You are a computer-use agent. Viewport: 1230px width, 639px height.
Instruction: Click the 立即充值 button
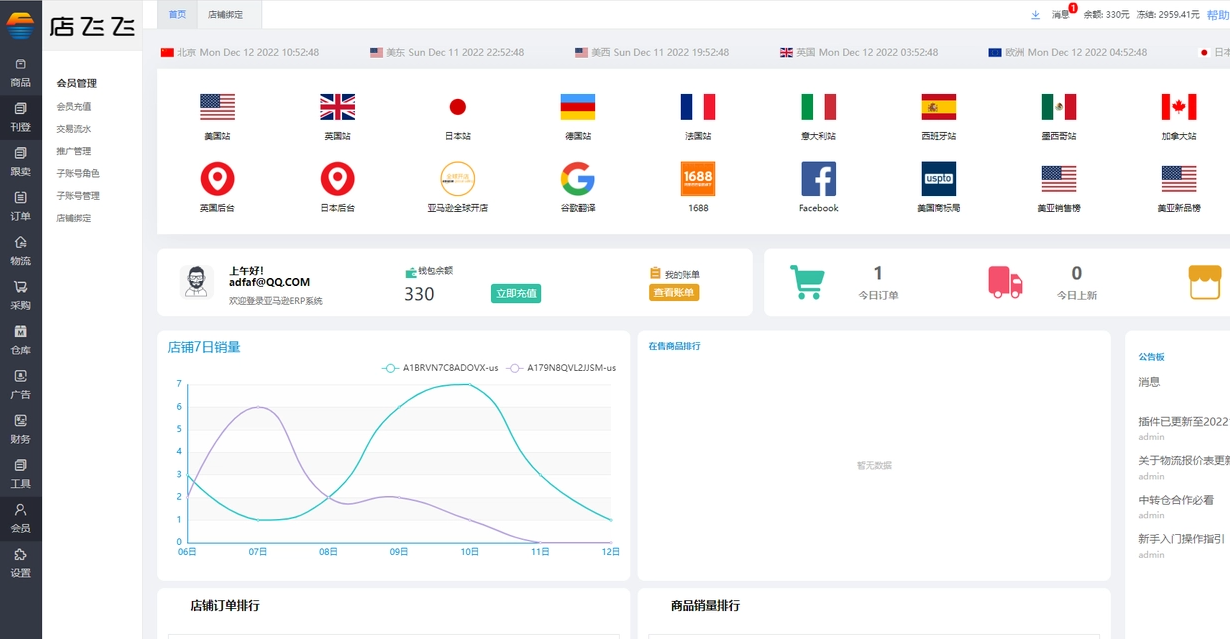point(516,293)
